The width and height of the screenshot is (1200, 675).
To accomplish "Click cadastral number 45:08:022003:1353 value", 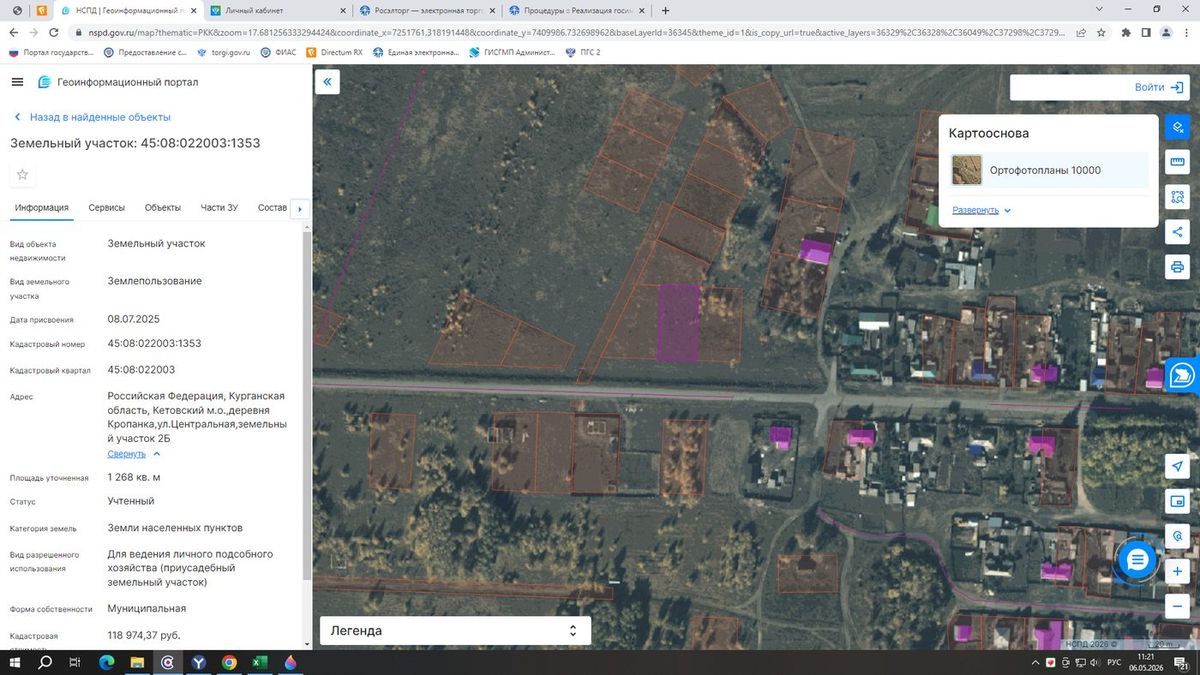I will pyautogui.click(x=155, y=343).
